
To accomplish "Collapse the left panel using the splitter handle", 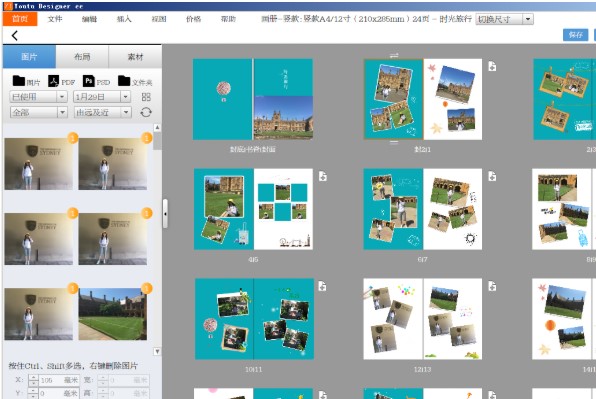I will click(x=165, y=214).
